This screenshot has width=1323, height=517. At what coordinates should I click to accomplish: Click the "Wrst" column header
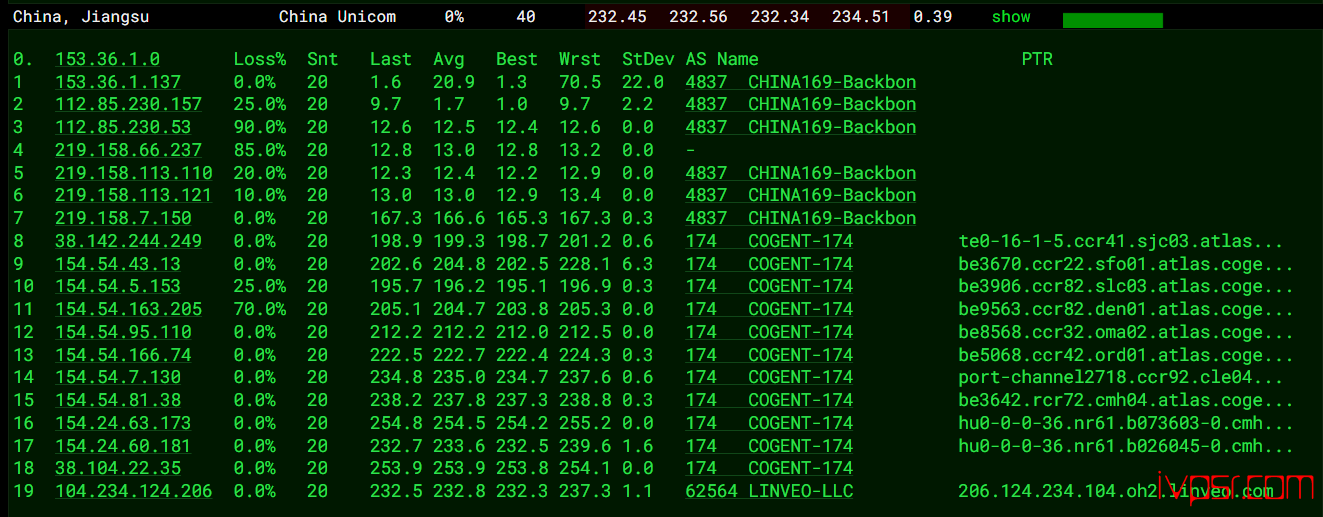click(x=580, y=59)
